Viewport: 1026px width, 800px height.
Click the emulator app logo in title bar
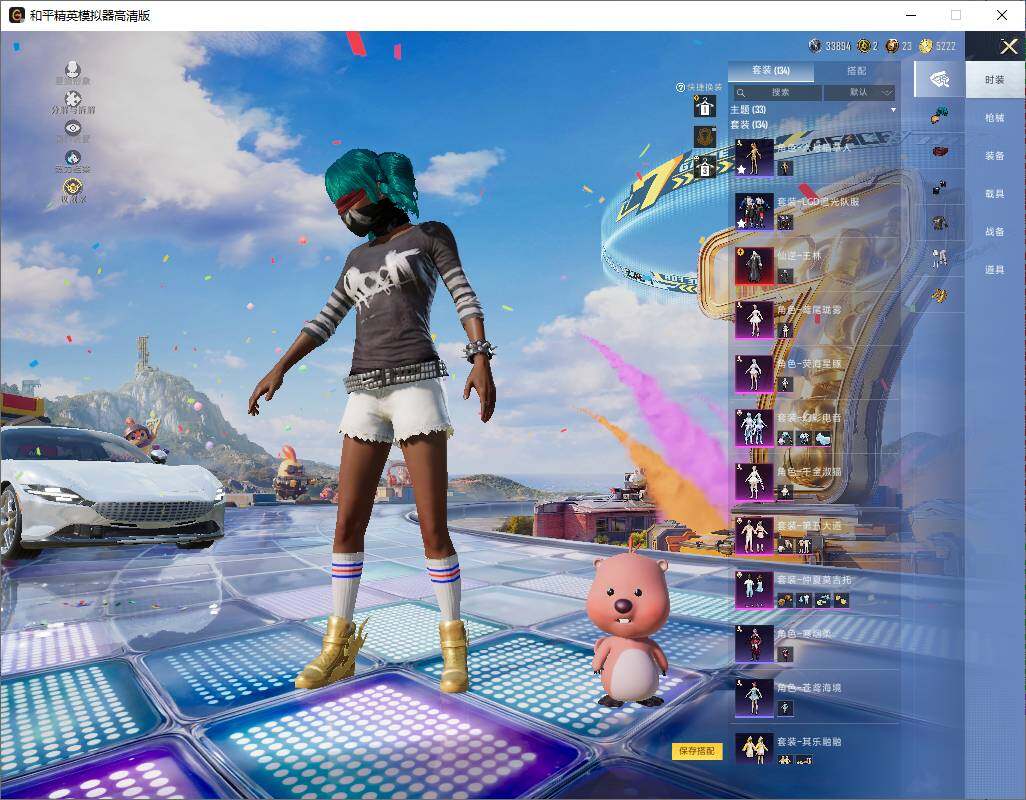point(16,14)
